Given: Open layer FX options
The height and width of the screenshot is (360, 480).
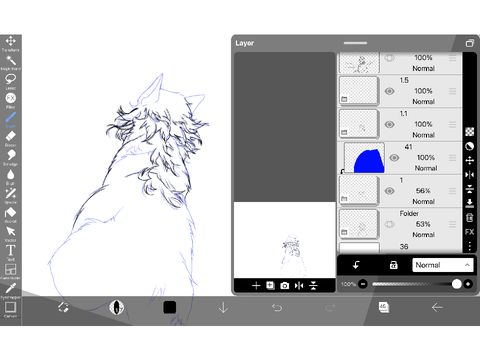Looking at the screenshot, I should 470,232.
